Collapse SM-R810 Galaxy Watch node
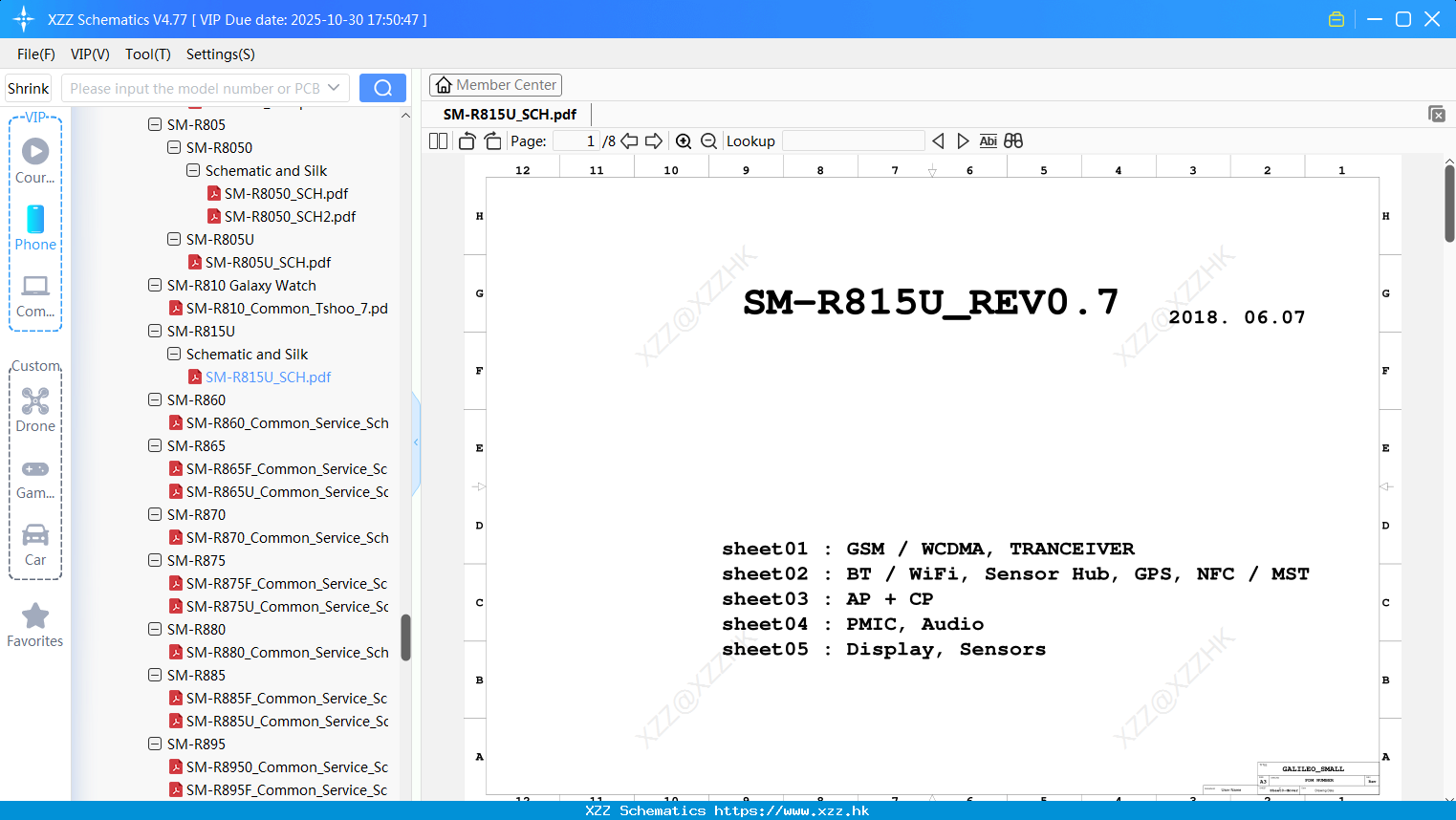 pyautogui.click(x=155, y=285)
